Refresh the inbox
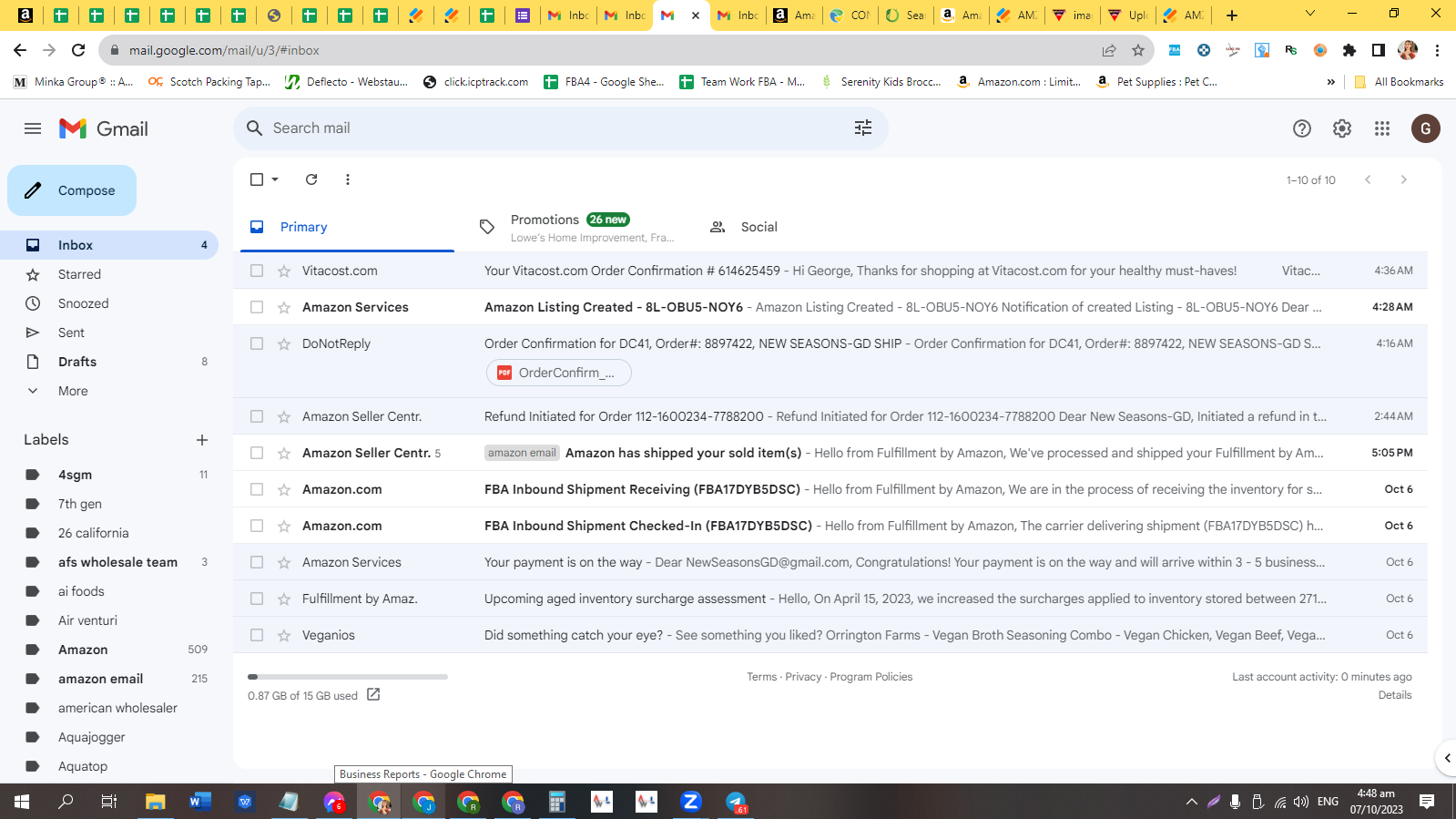 pos(311,179)
